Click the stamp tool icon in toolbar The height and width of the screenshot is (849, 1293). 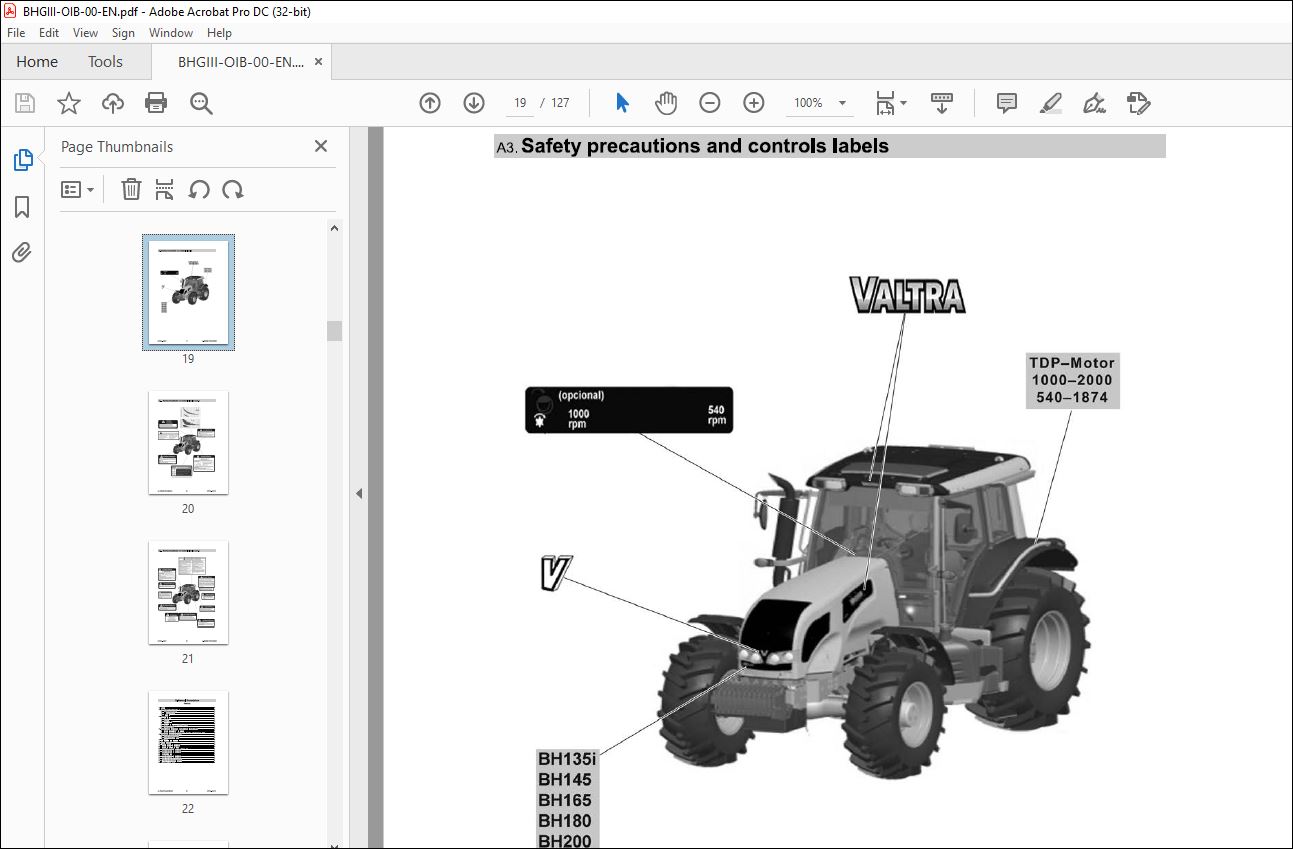click(x=1139, y=103)
